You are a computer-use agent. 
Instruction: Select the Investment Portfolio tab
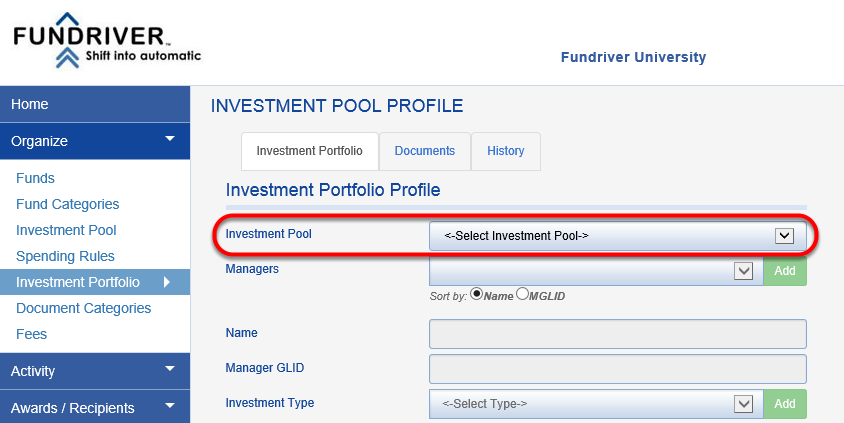pyautogui.click(x=310, y=151)
